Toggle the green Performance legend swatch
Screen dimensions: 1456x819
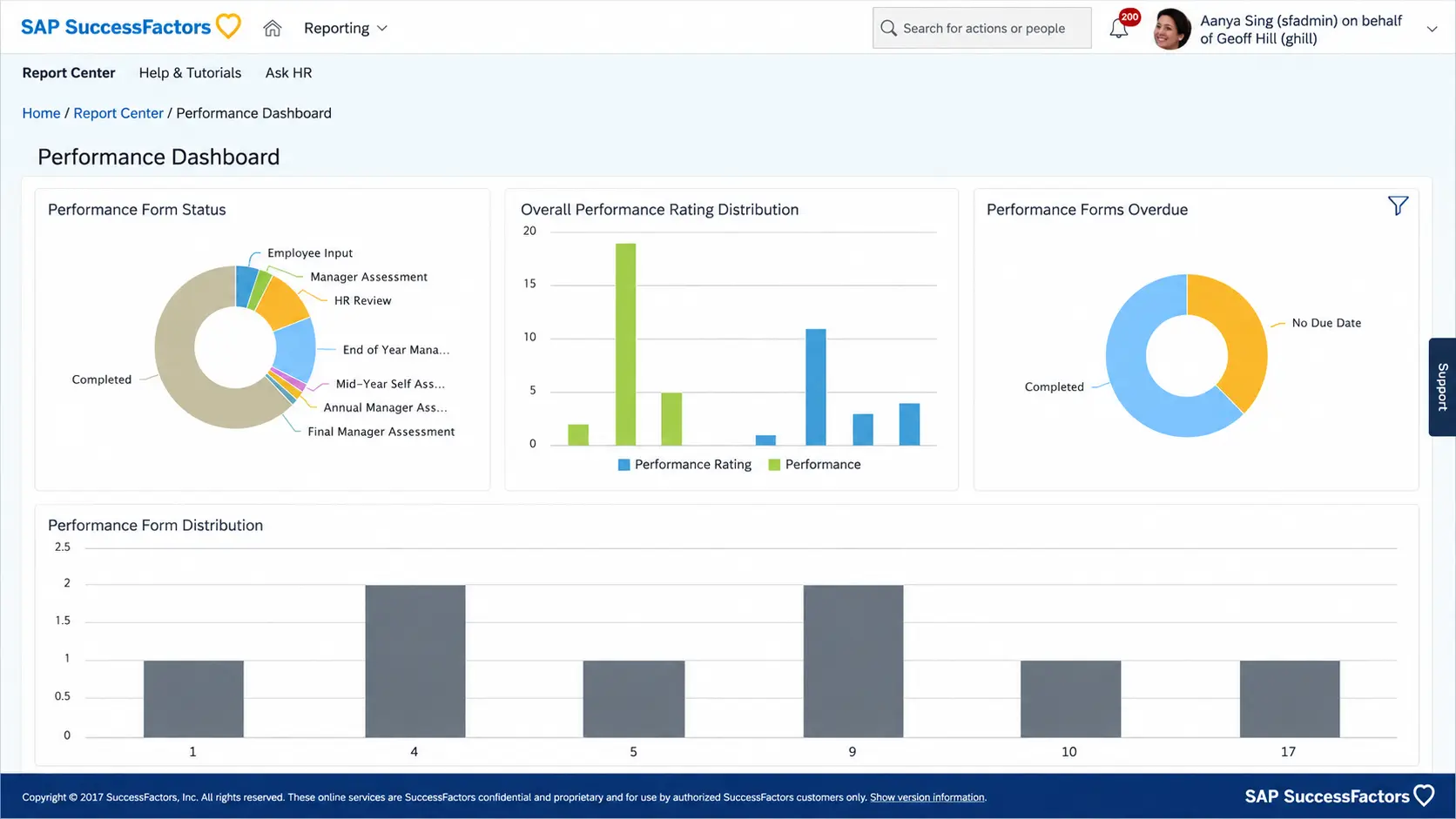click(774, 465)
